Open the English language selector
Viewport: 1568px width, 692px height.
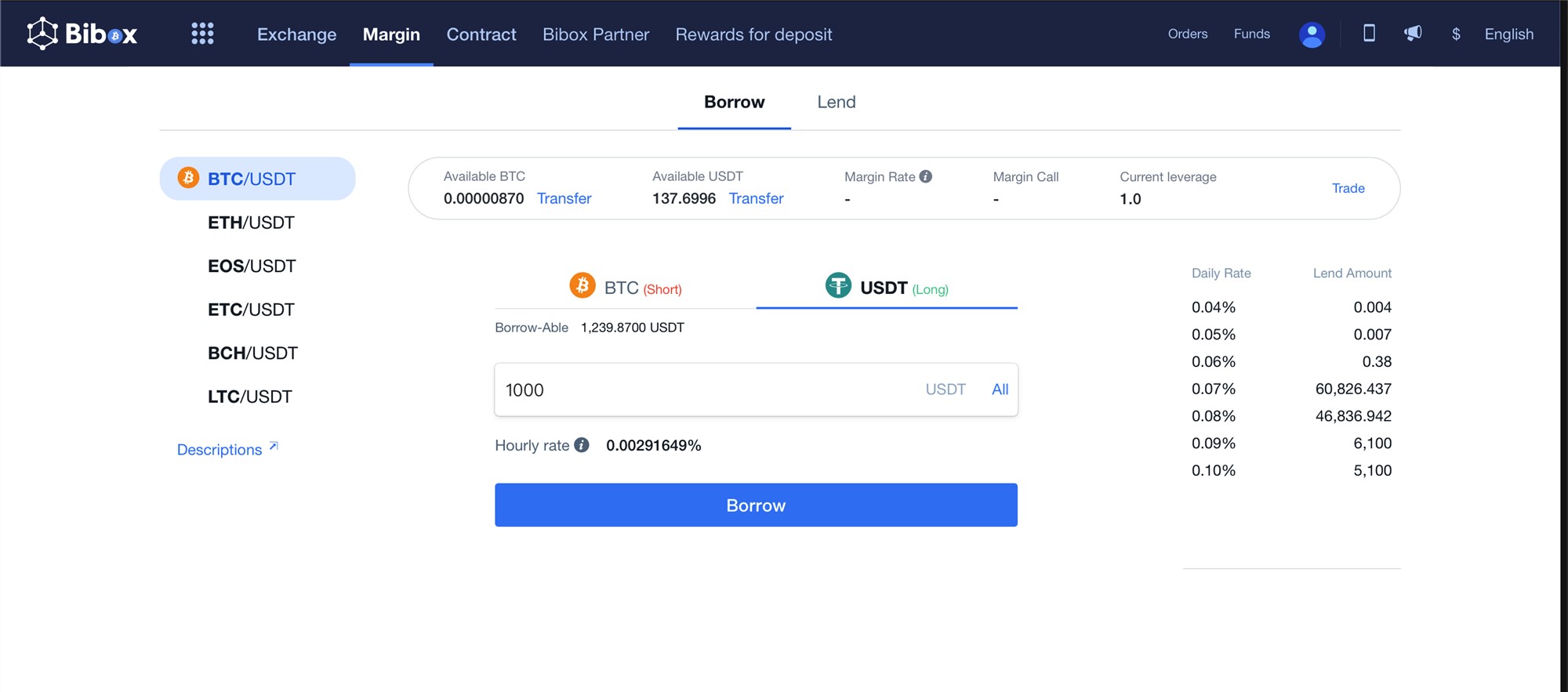pyautogui.click(x=1508, y=34)
